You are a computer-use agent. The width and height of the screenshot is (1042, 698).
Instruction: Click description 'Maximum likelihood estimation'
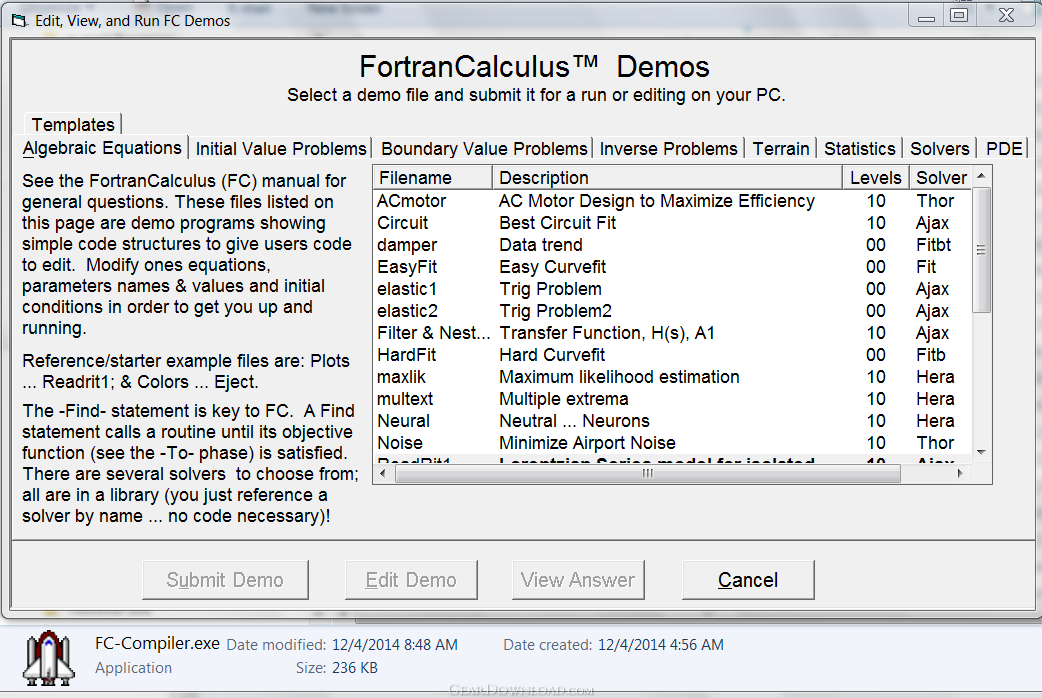point(619,376)
